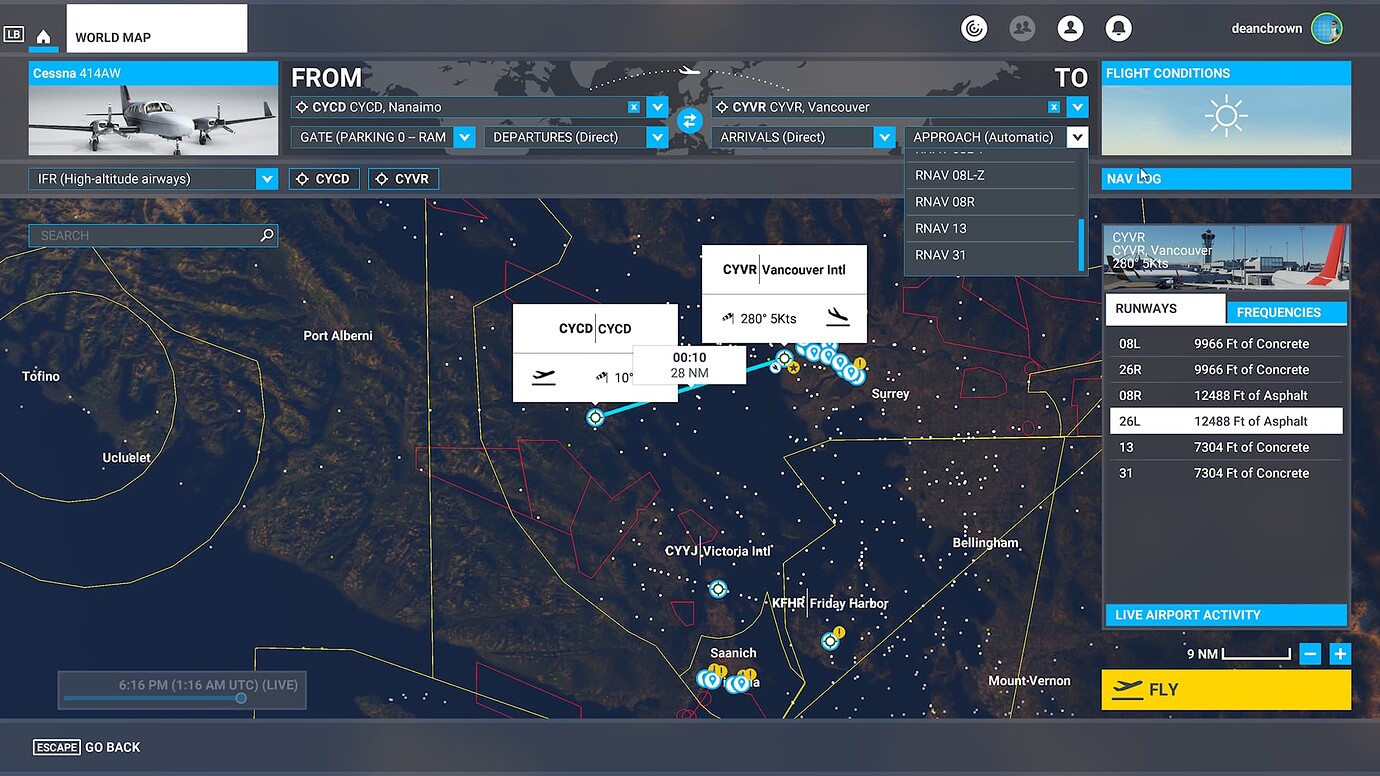Image resolution: width=1380 pixels, height=776 pixels.
Task: Click GO BACK at the bottom left
Action: (112, 747)
